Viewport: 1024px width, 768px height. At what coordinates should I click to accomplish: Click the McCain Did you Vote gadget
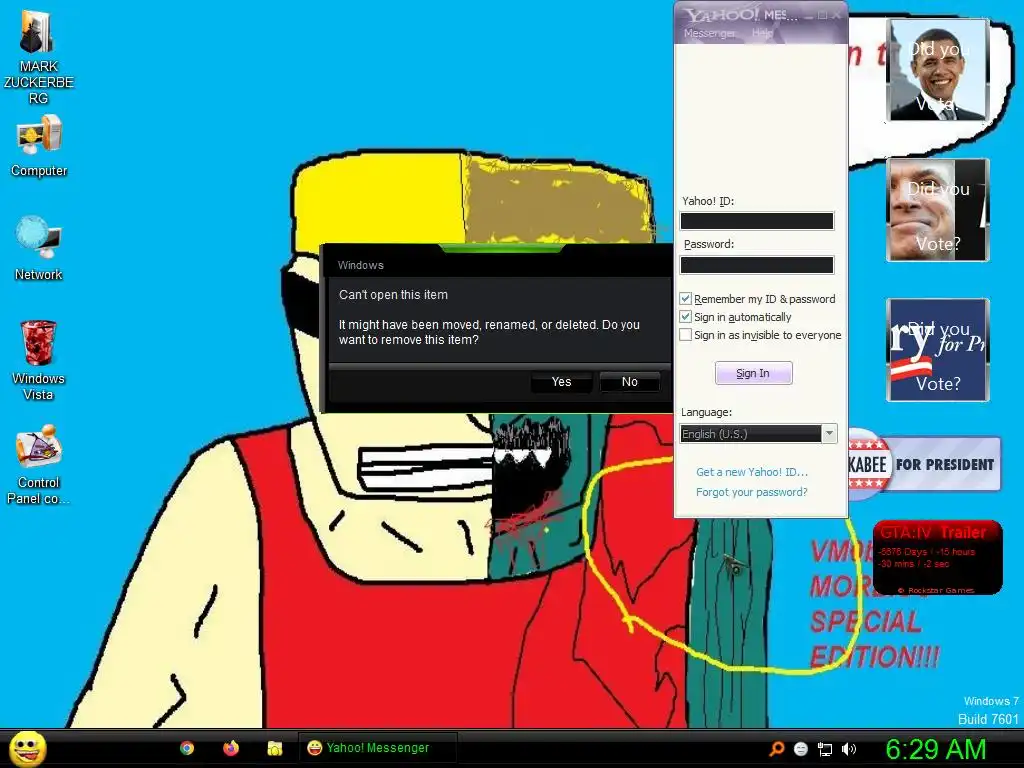pos(938,210)
